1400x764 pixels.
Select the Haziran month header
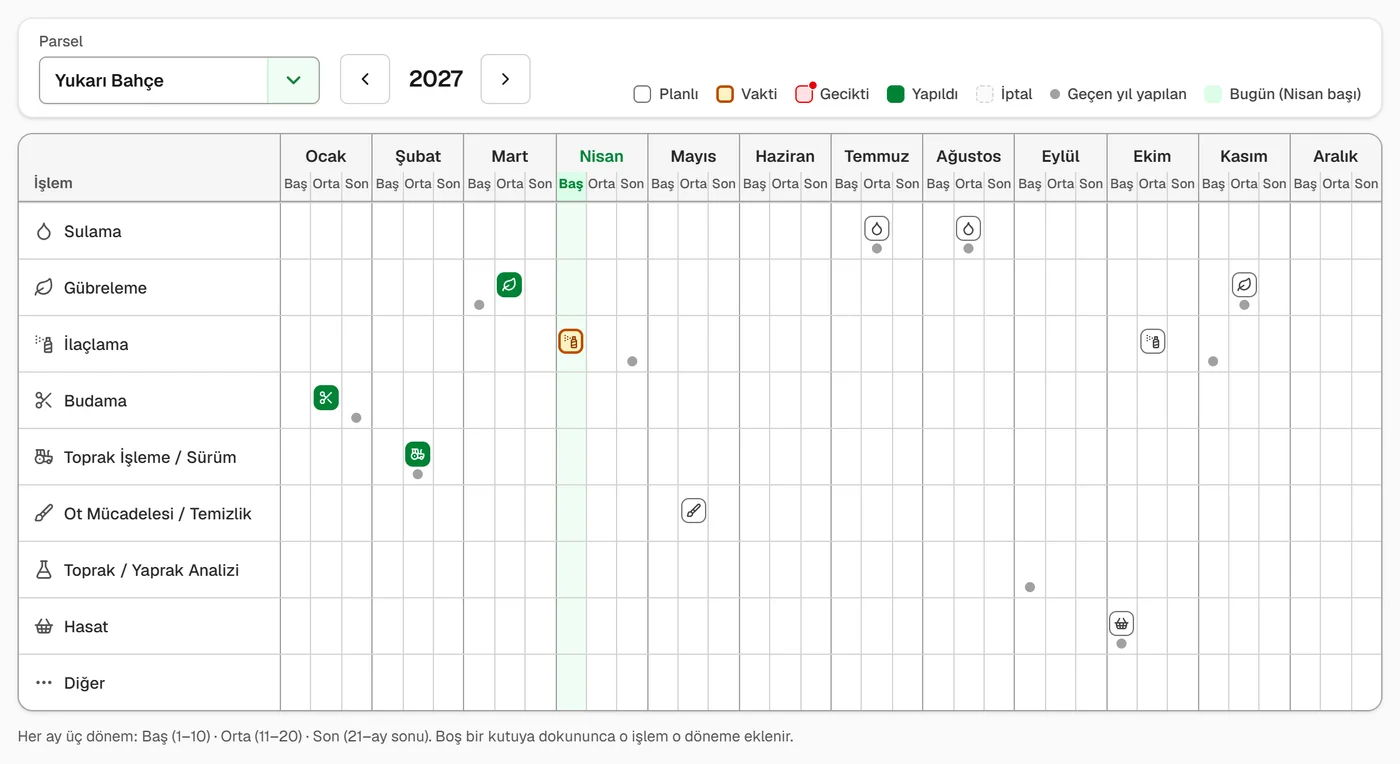click(x=785, y=156)
